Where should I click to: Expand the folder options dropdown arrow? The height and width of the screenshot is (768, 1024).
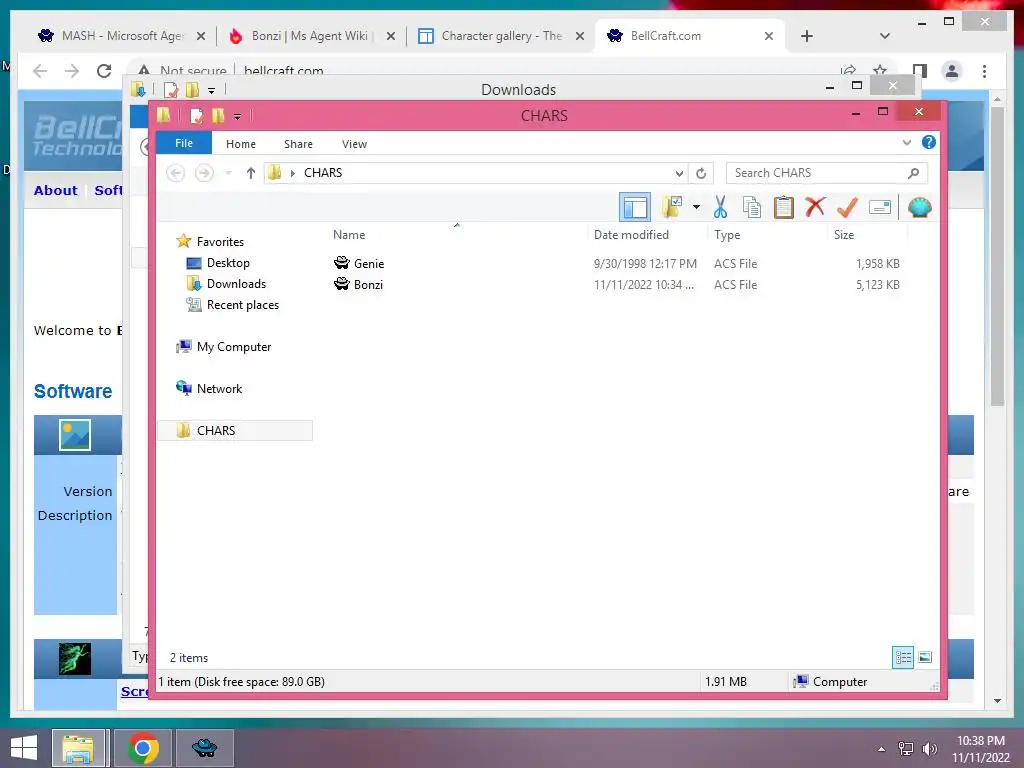point(697,207)
